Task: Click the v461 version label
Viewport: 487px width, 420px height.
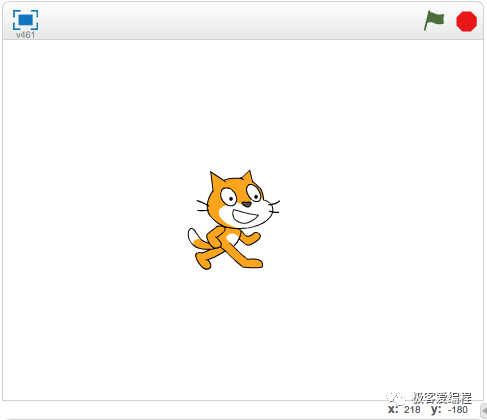Action: (x=25, y=35)
